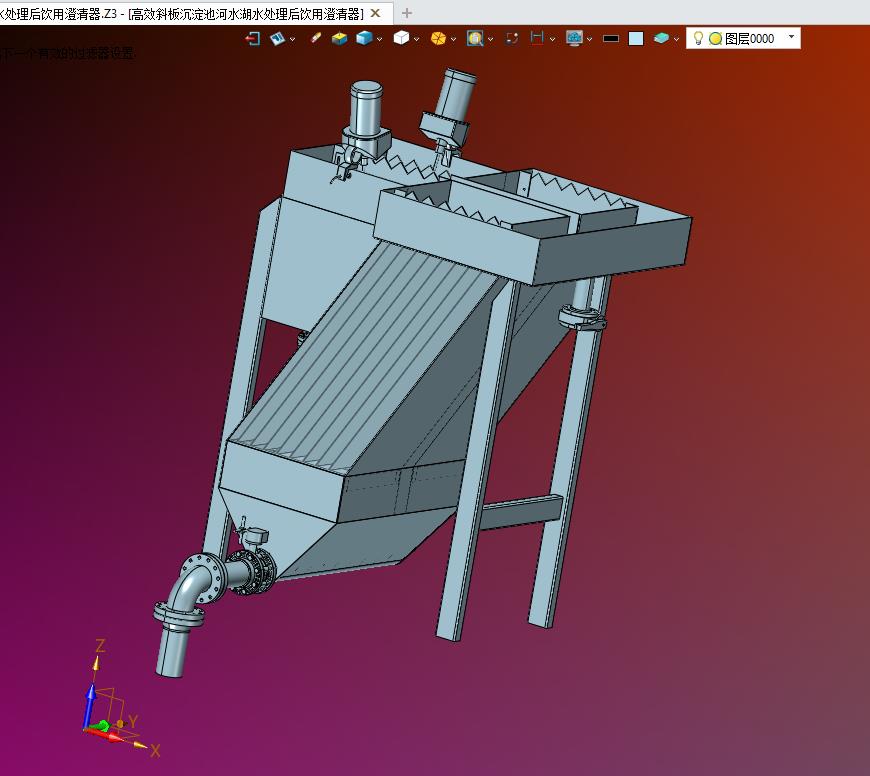The image size is (870, 776).
Task: Open the 图层0000 layer dropdown
Action: tap(791, 37)
